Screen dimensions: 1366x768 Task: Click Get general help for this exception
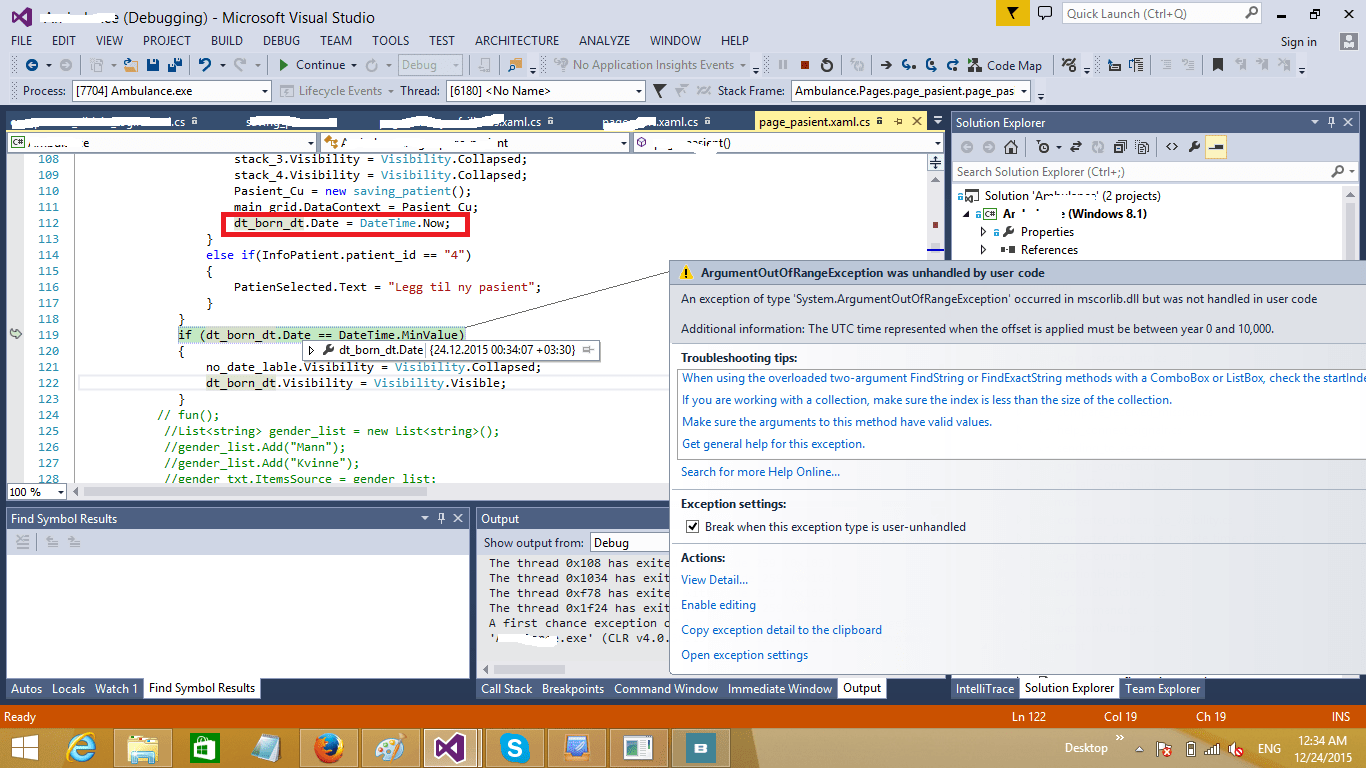pos(773,444)
